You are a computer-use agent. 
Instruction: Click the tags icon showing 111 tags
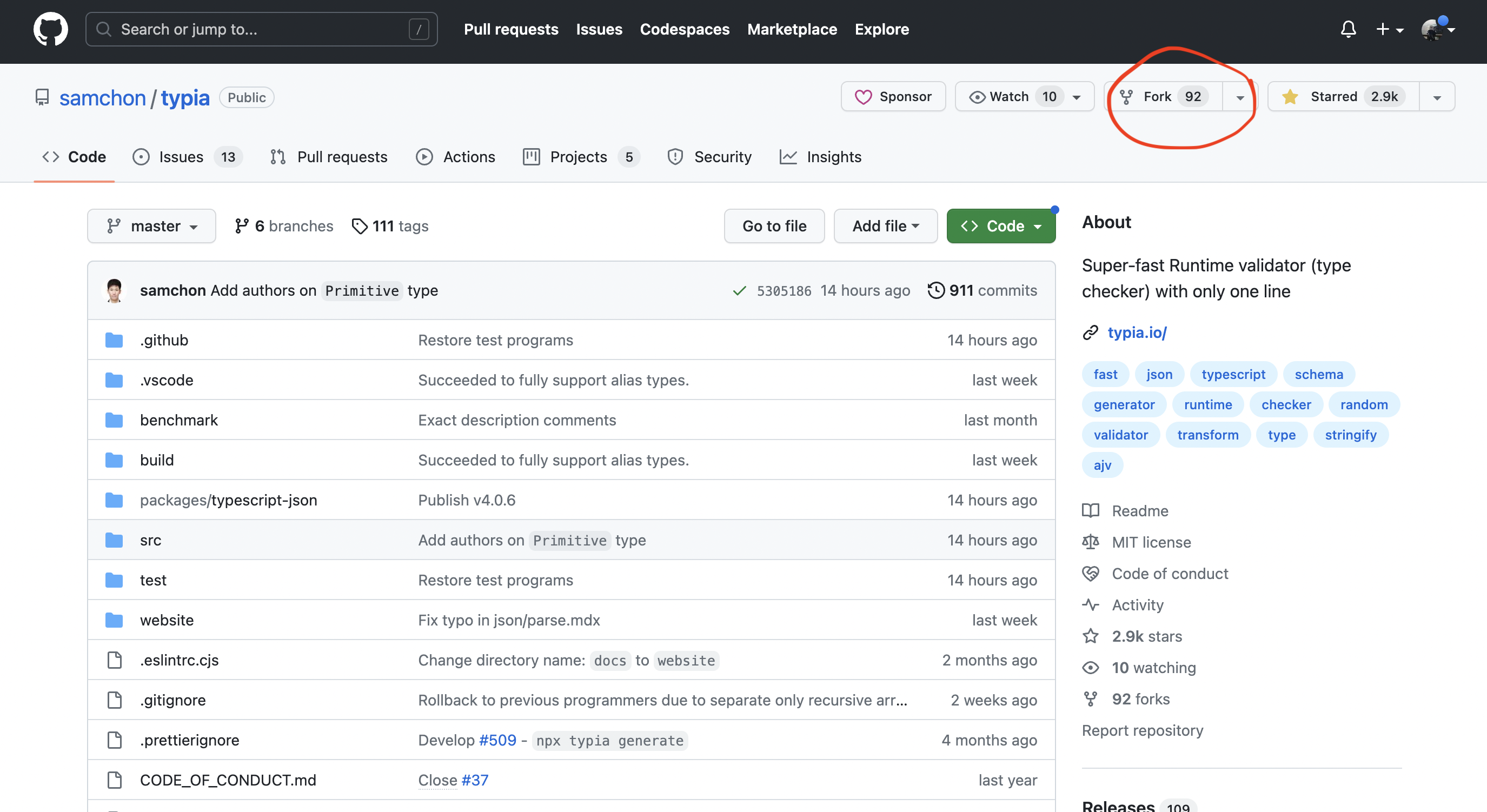click(x=359, y=226)
